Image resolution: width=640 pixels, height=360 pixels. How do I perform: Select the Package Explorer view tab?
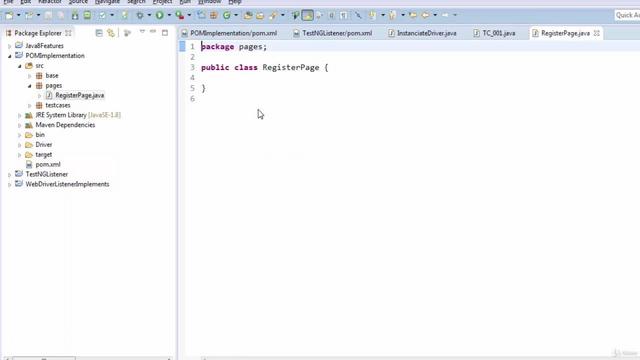point(38,33)
